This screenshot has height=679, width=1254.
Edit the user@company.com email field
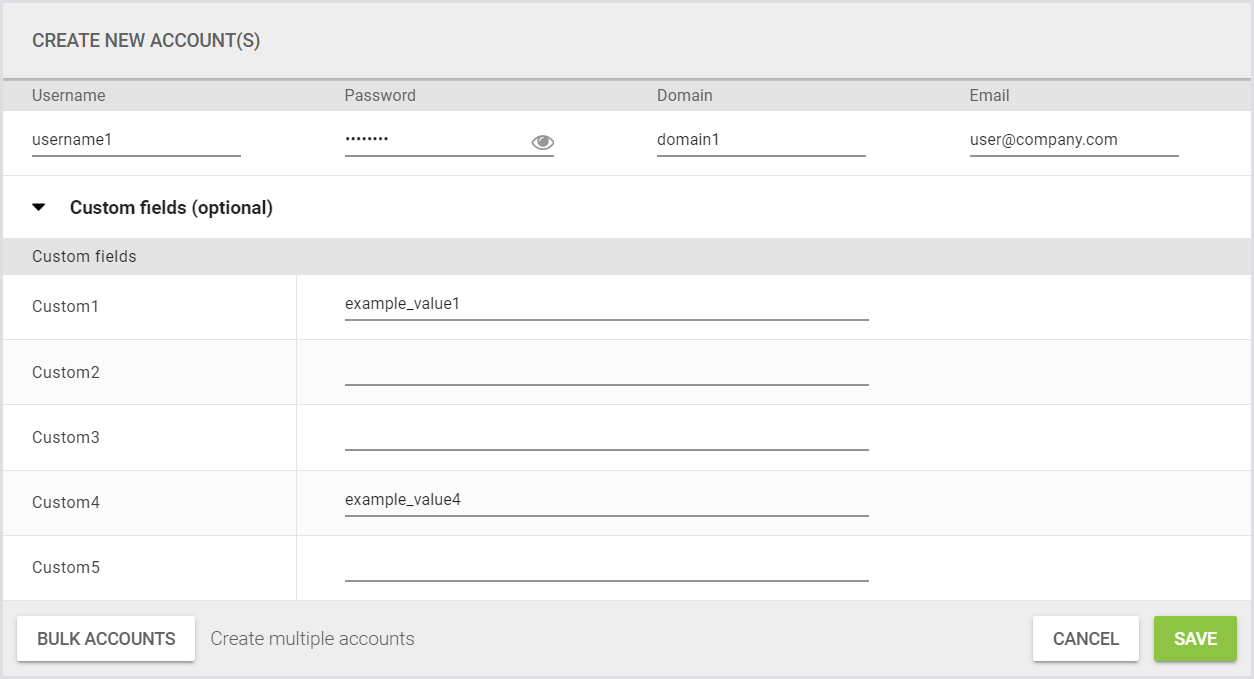[x=1073, y=140]
